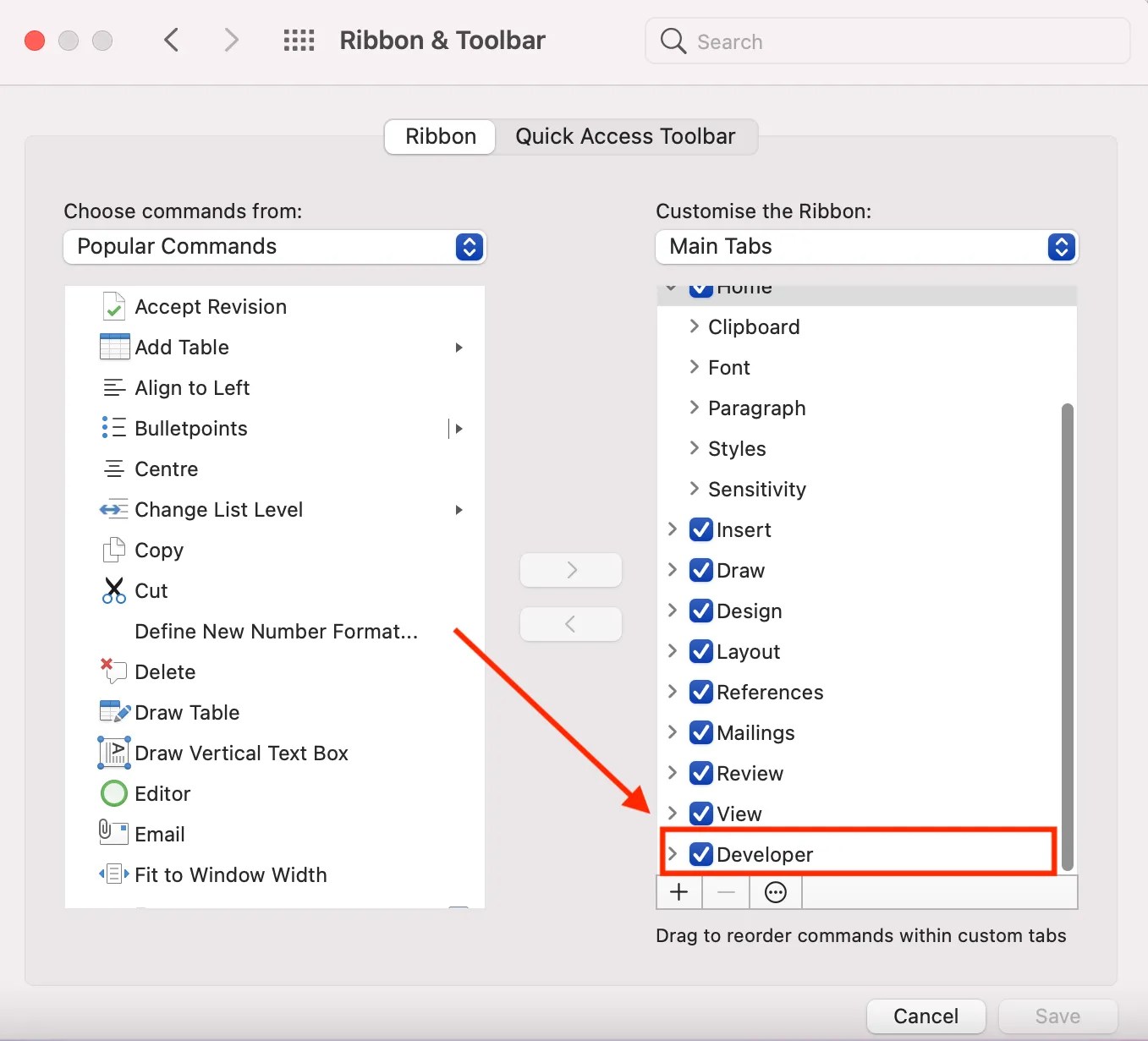Select the Copy command icon
The height and width of the screenshot is (1041, 1148).
pos(113,550)
